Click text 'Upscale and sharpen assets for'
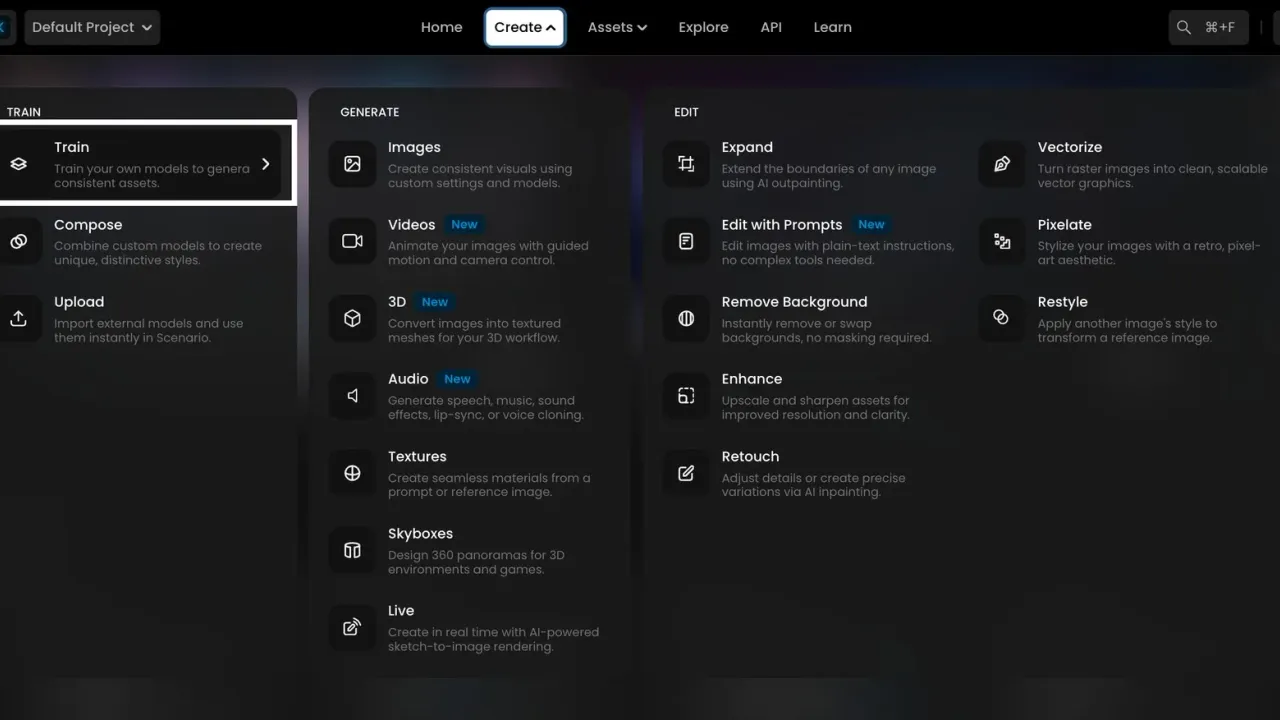Viewport: 1280px width, 720px height. click(816, 400)
